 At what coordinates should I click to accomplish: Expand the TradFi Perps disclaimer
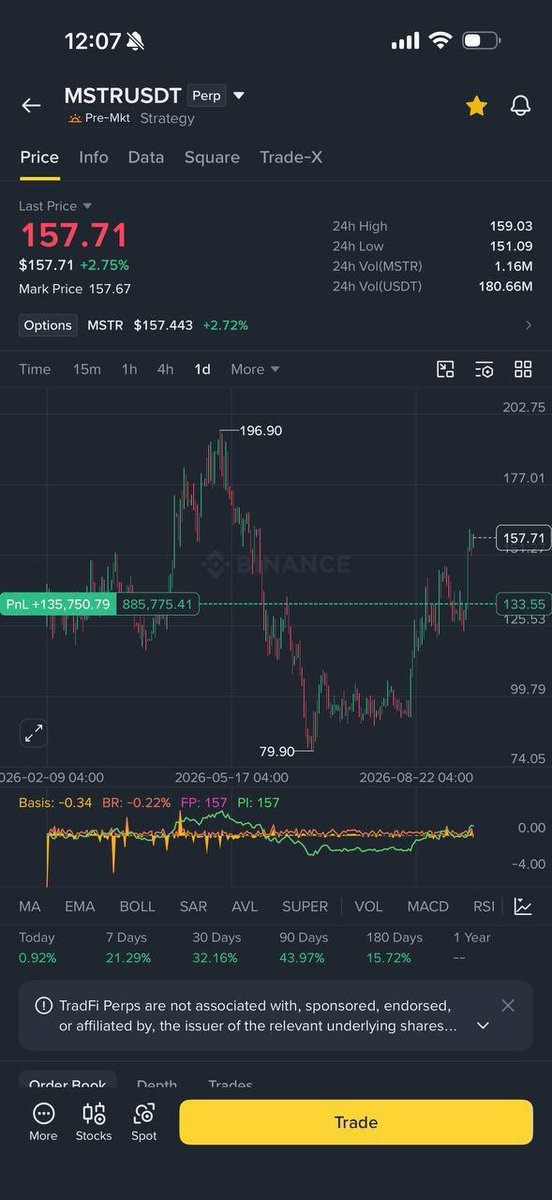coord(483,1026)
